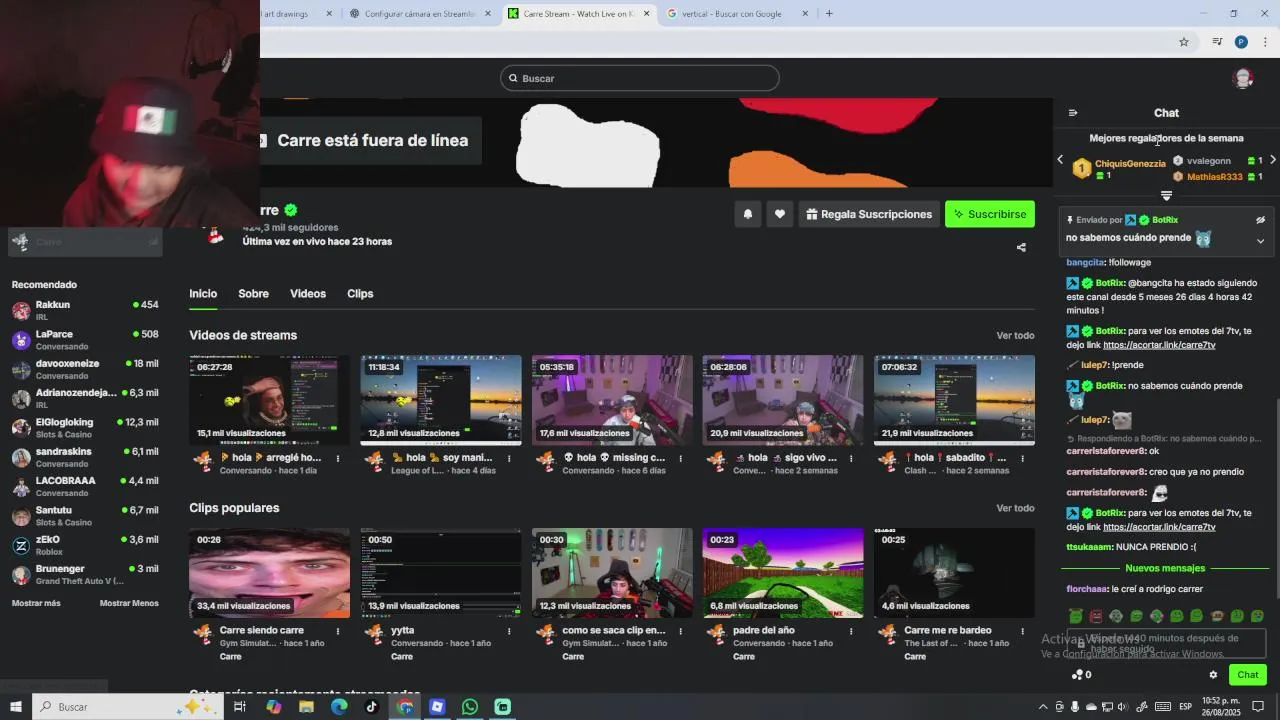Open TikTok from the Windows taskbar
Viewport: 1280px width, 720px height.
click(372, 707)
